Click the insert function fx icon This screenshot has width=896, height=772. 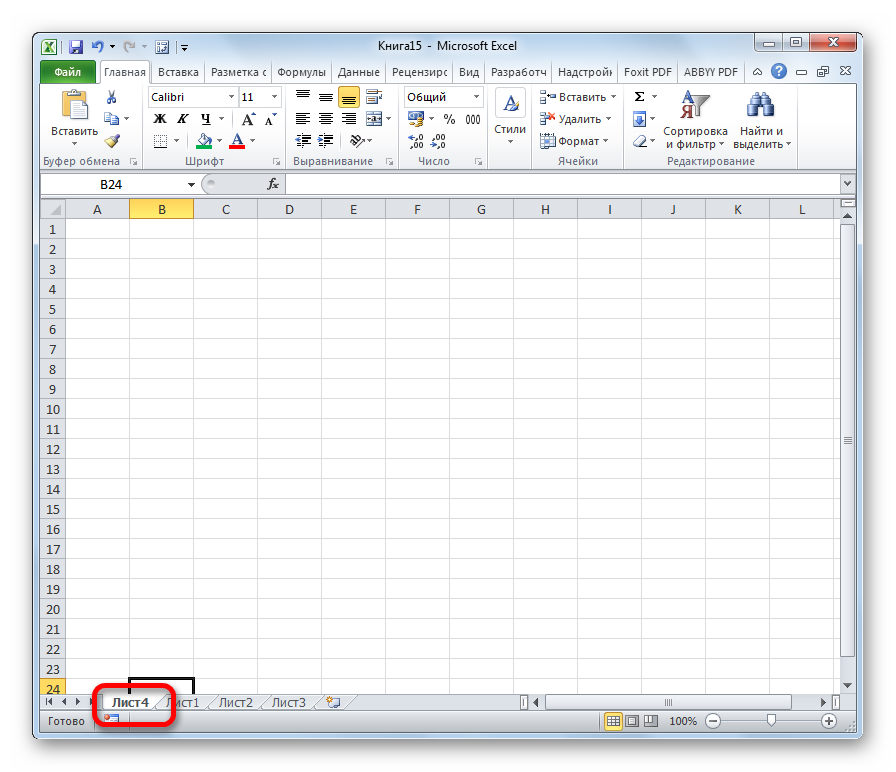click(272, 185)
